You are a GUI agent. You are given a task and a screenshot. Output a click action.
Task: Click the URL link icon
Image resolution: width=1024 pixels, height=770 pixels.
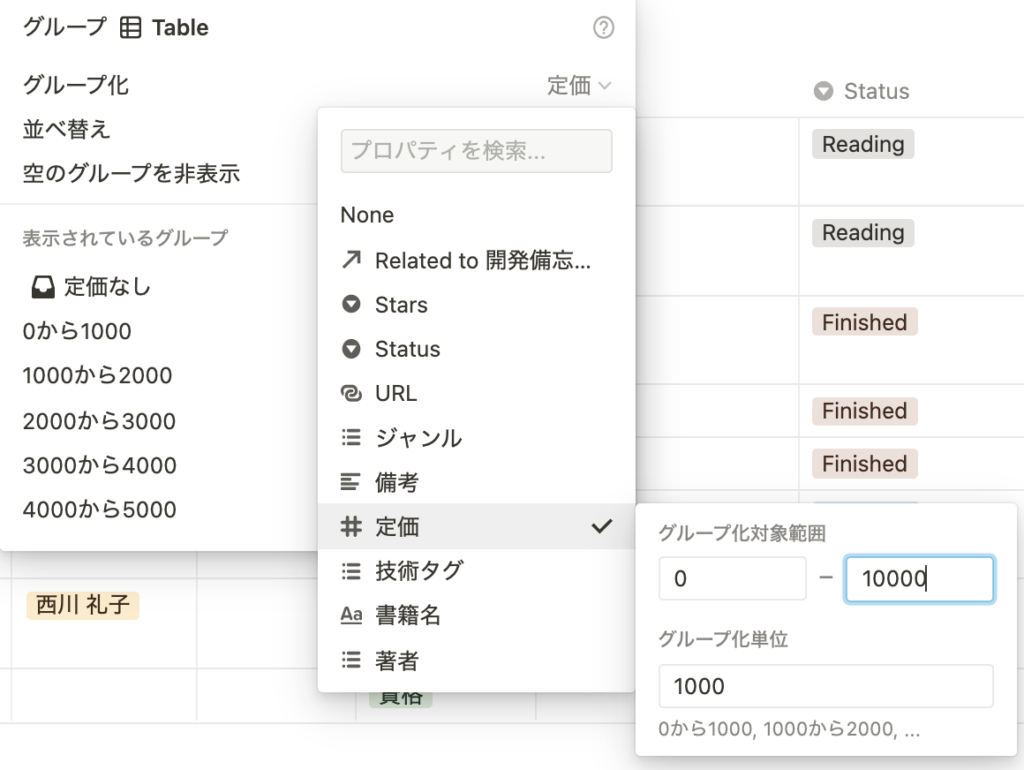351,394
